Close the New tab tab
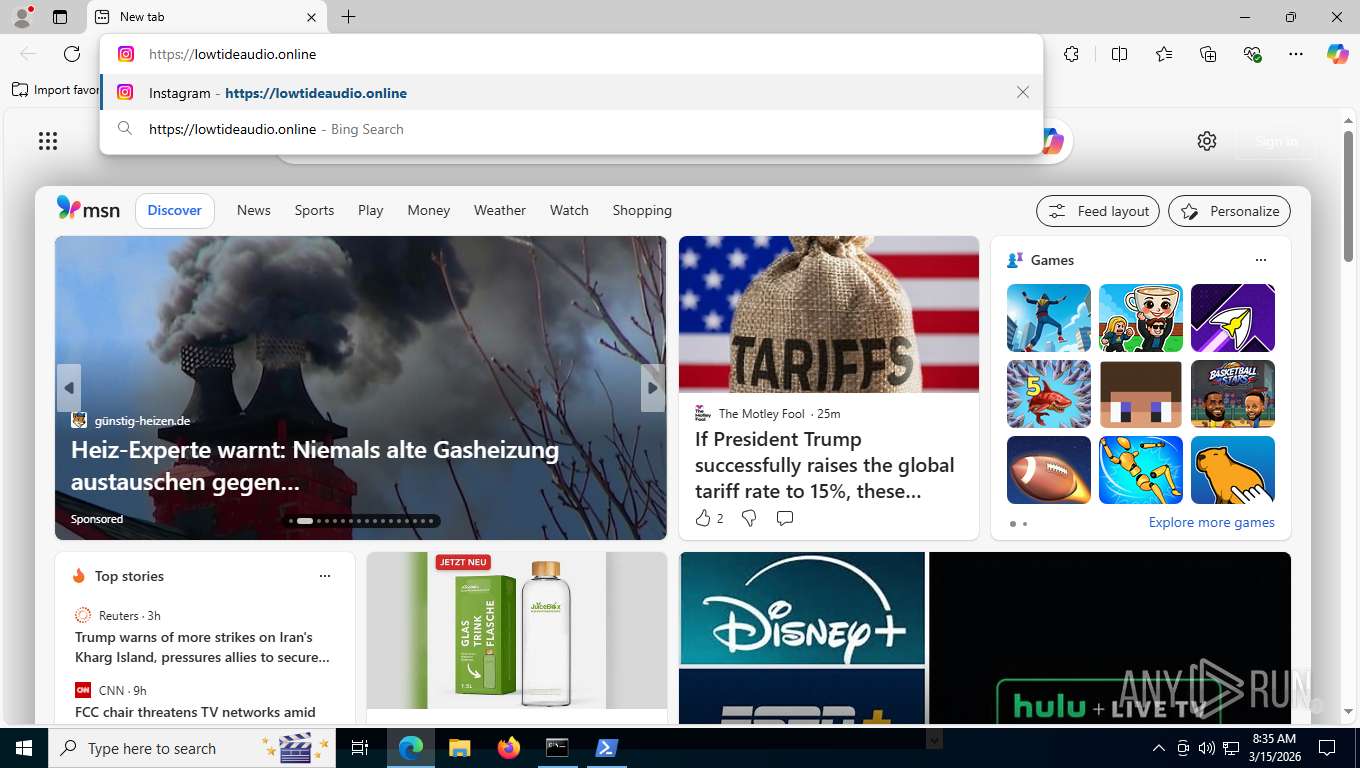Viewport: 1360px width, 768px height. click(311, 17)
